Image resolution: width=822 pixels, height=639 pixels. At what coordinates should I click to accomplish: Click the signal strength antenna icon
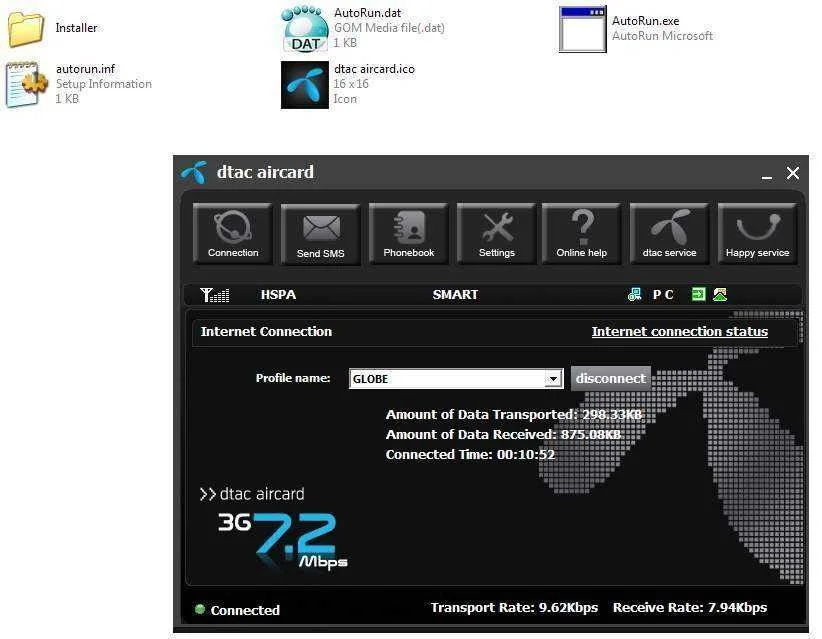click(214, 295)
